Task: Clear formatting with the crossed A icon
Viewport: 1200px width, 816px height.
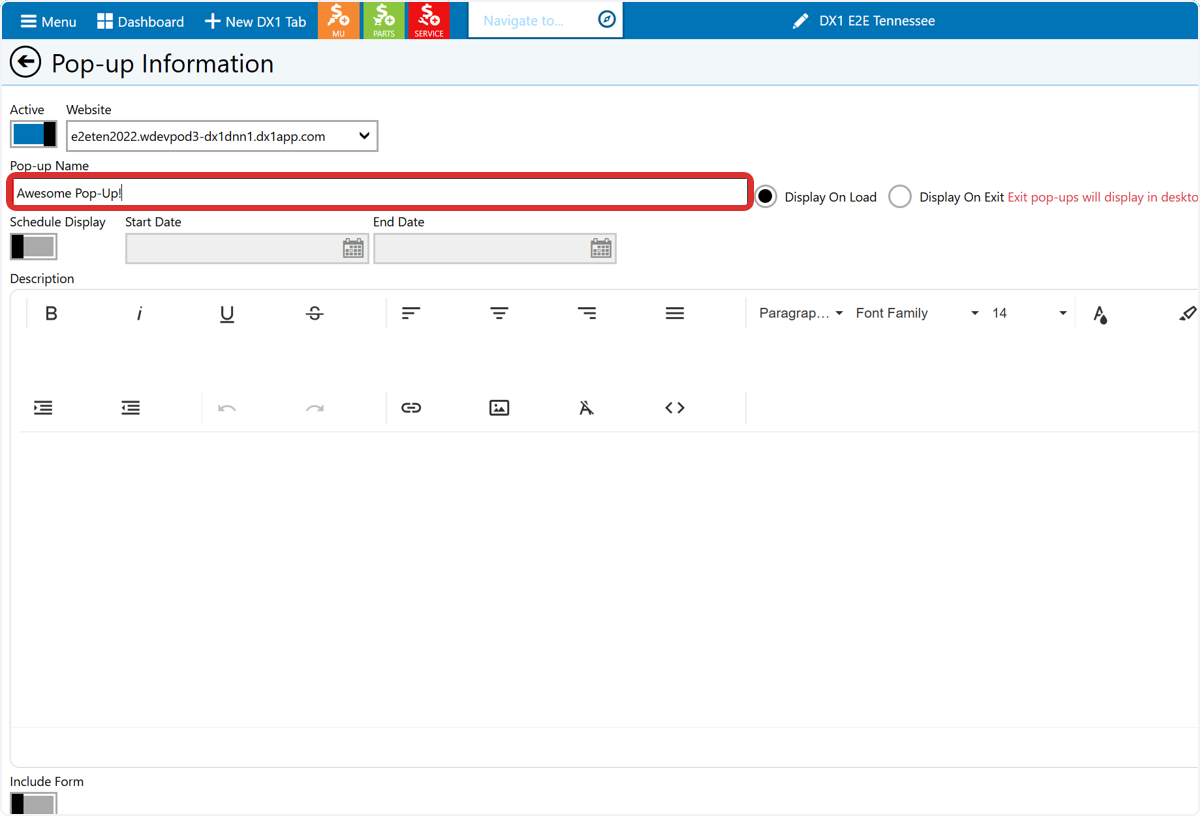Action: click(x=587, y=408)
